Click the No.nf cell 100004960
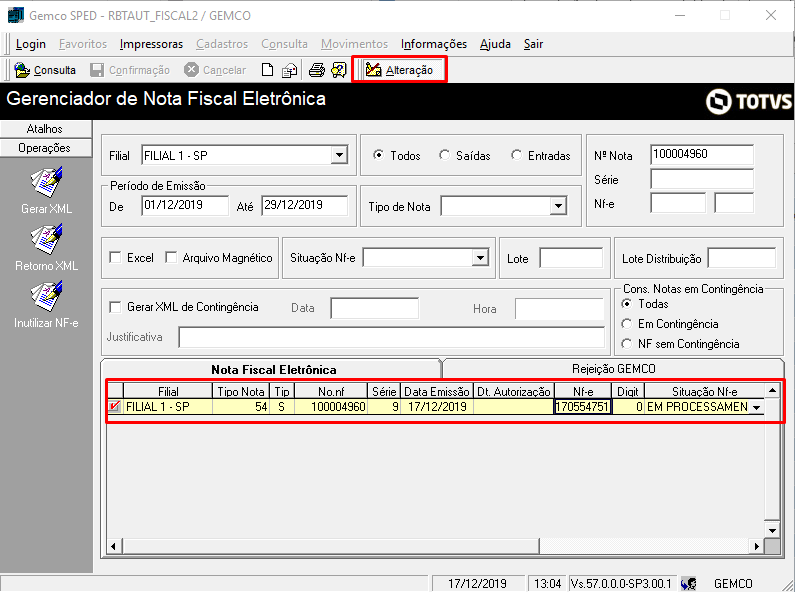Viewport: 795px width, 592px height. pos(331,407)
